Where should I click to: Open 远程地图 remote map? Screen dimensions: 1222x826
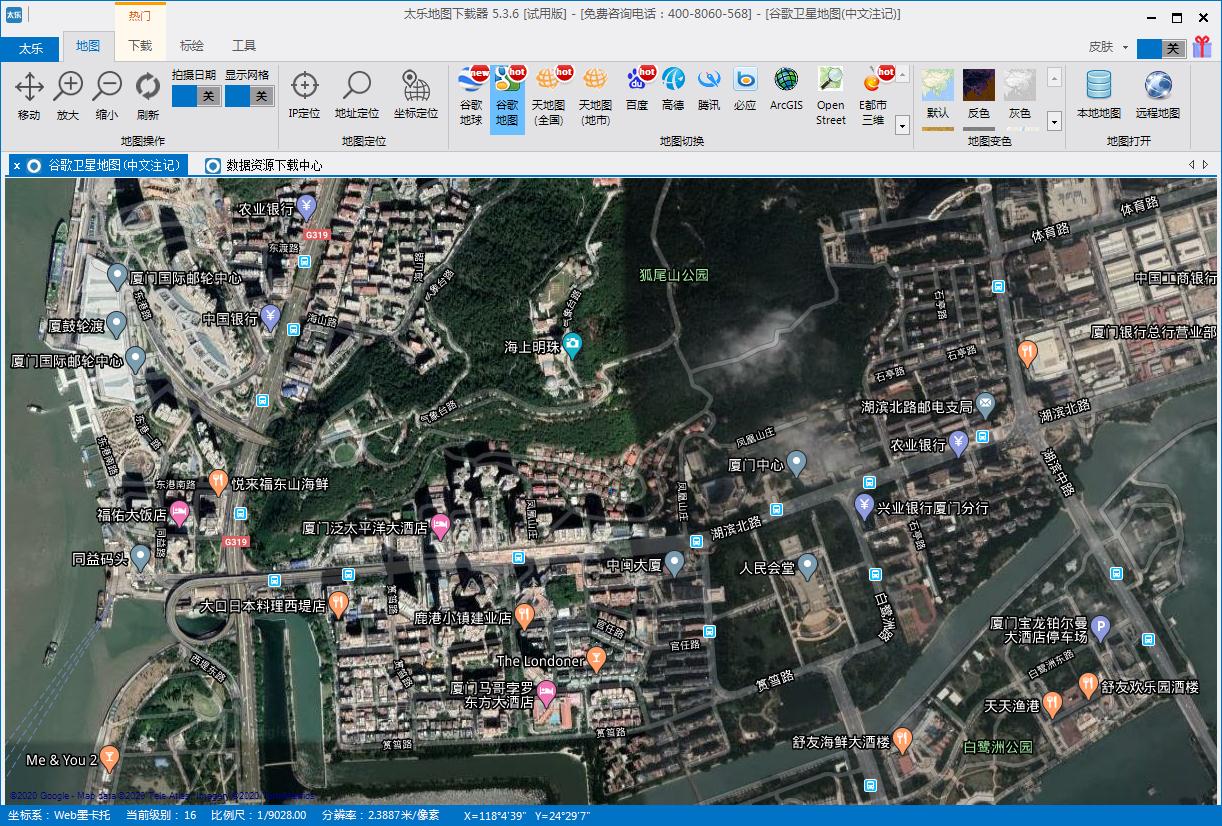[1157, 96]
